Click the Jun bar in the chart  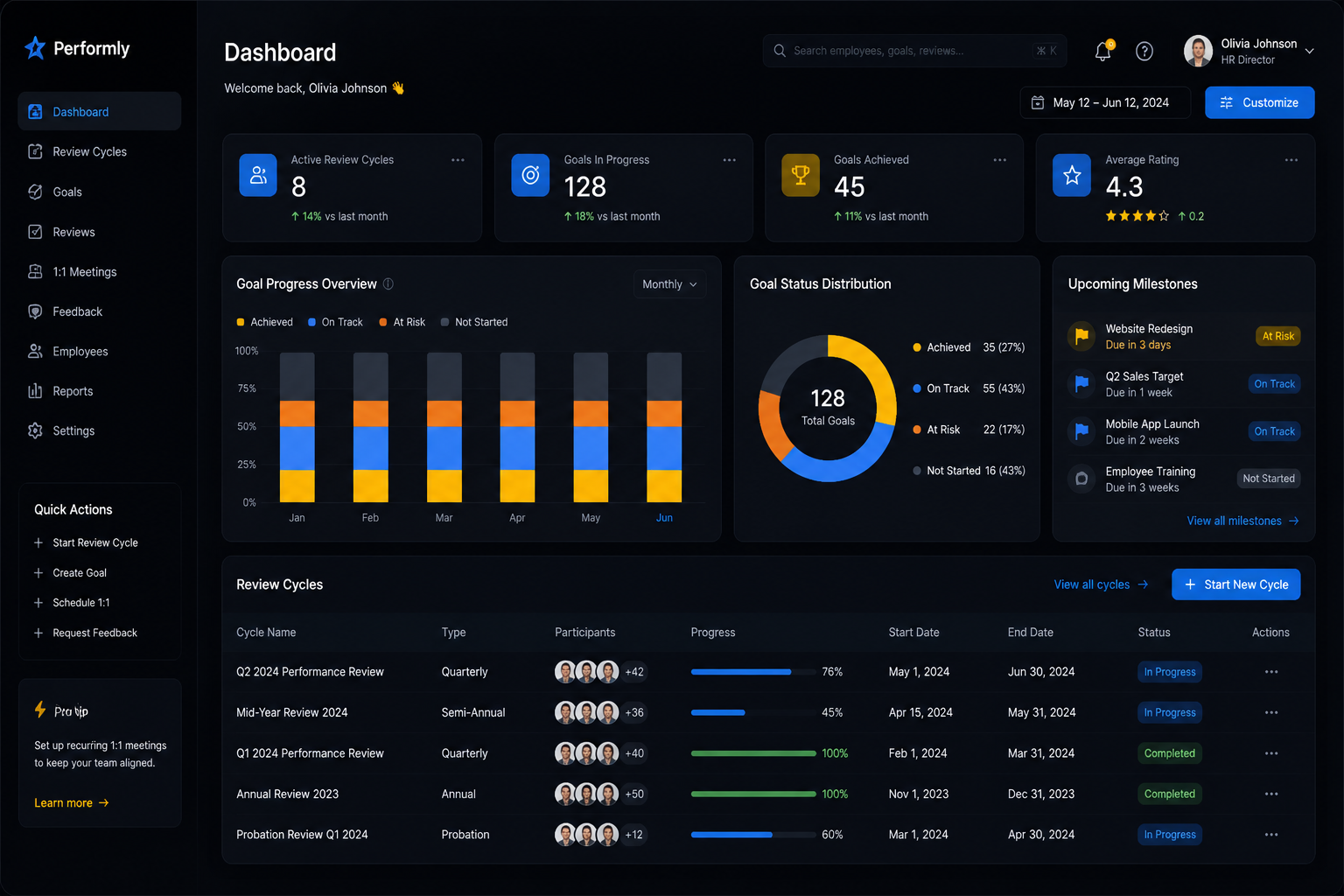click(664, 428)
